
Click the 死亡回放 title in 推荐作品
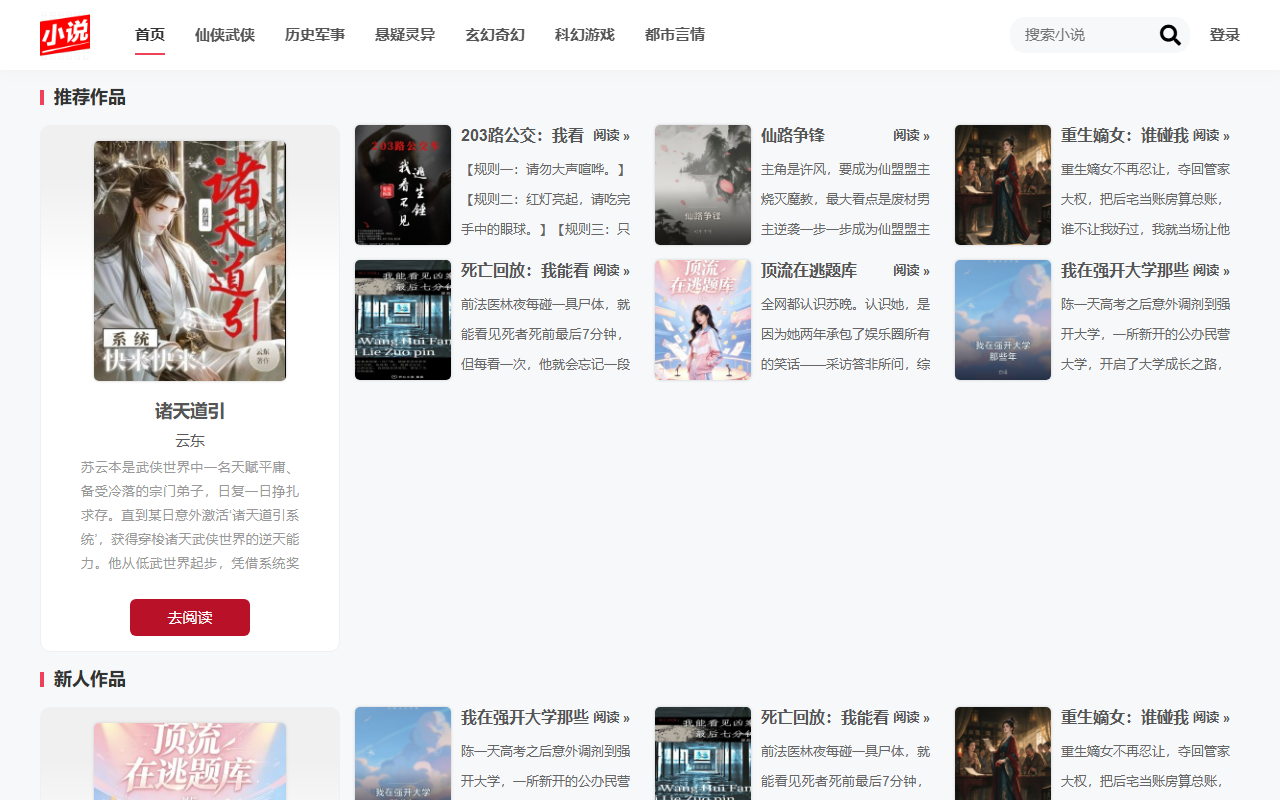click(525, 270)
